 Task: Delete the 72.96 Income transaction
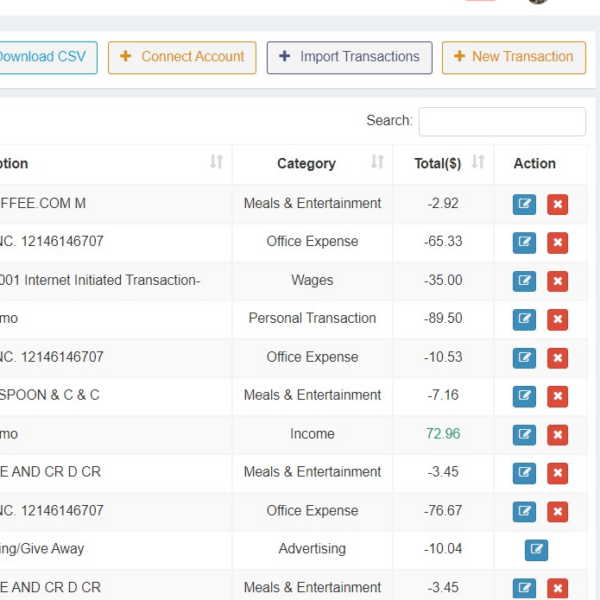[558, 435]
